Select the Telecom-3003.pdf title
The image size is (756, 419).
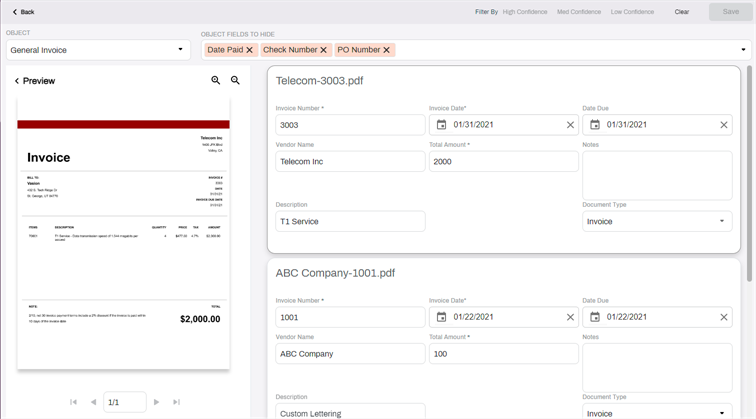pos(320,81)
